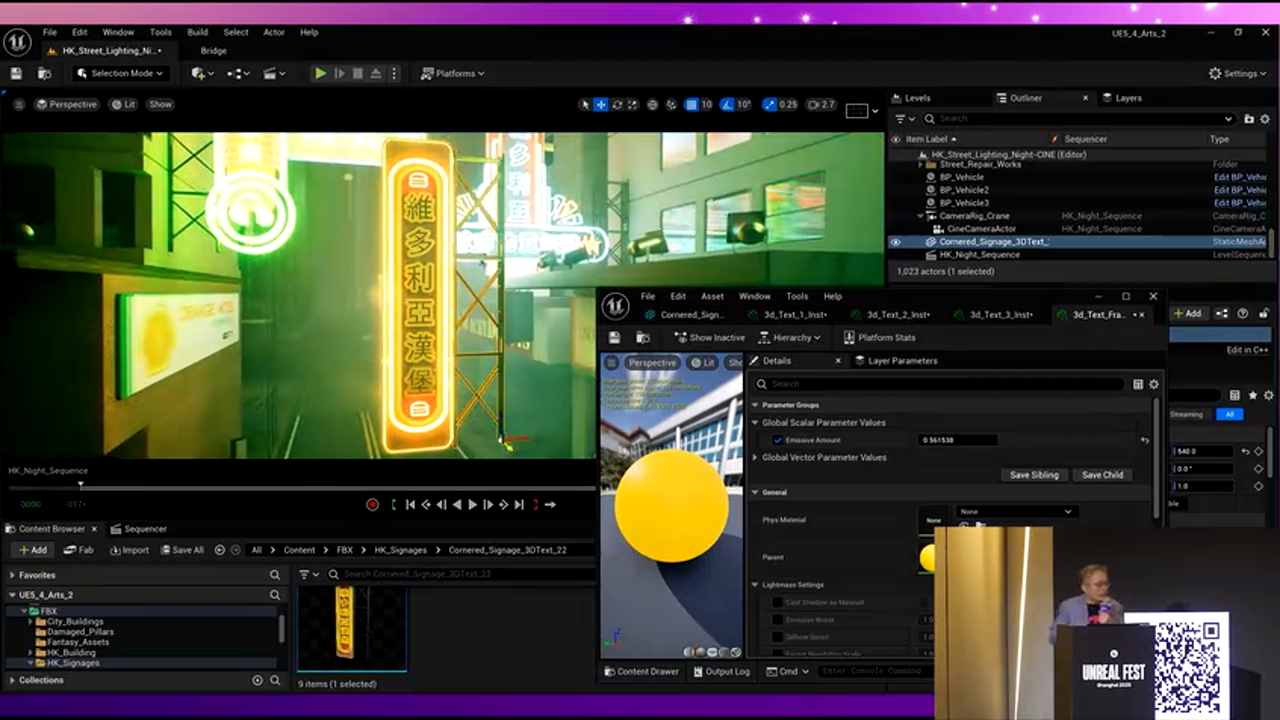
Task: Switch to the Layer Parameters tab
Action: pos(901,361)
